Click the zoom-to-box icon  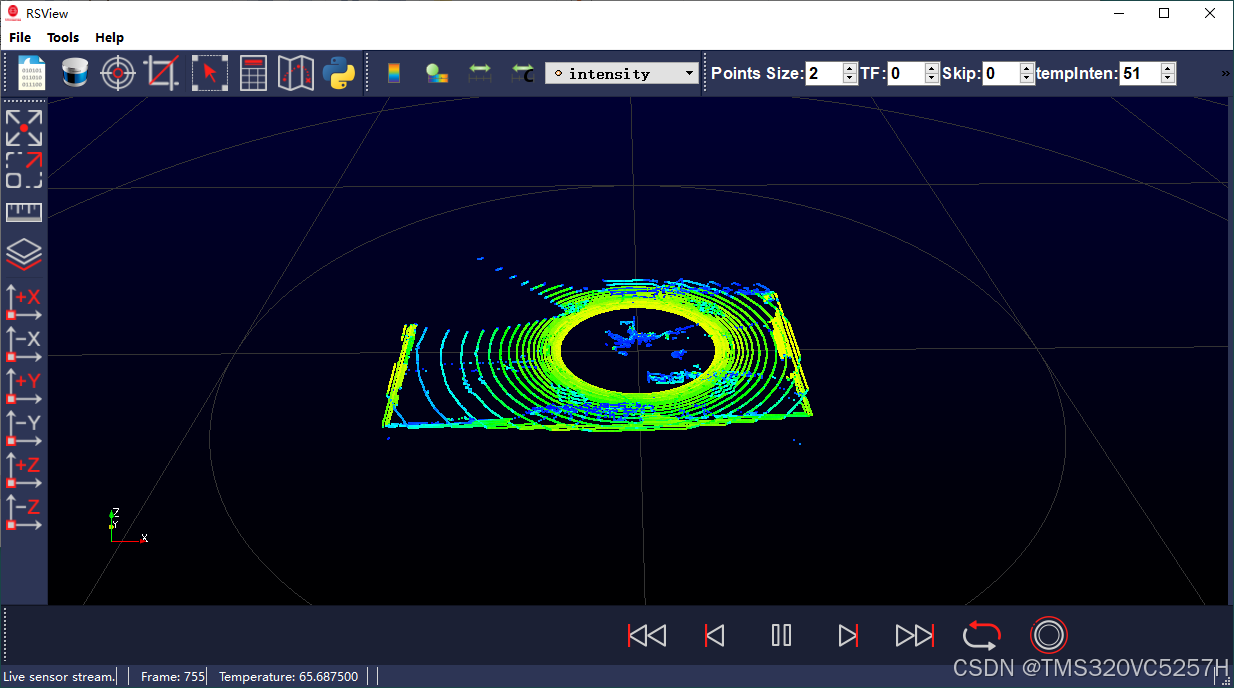[x=24, y=170]
